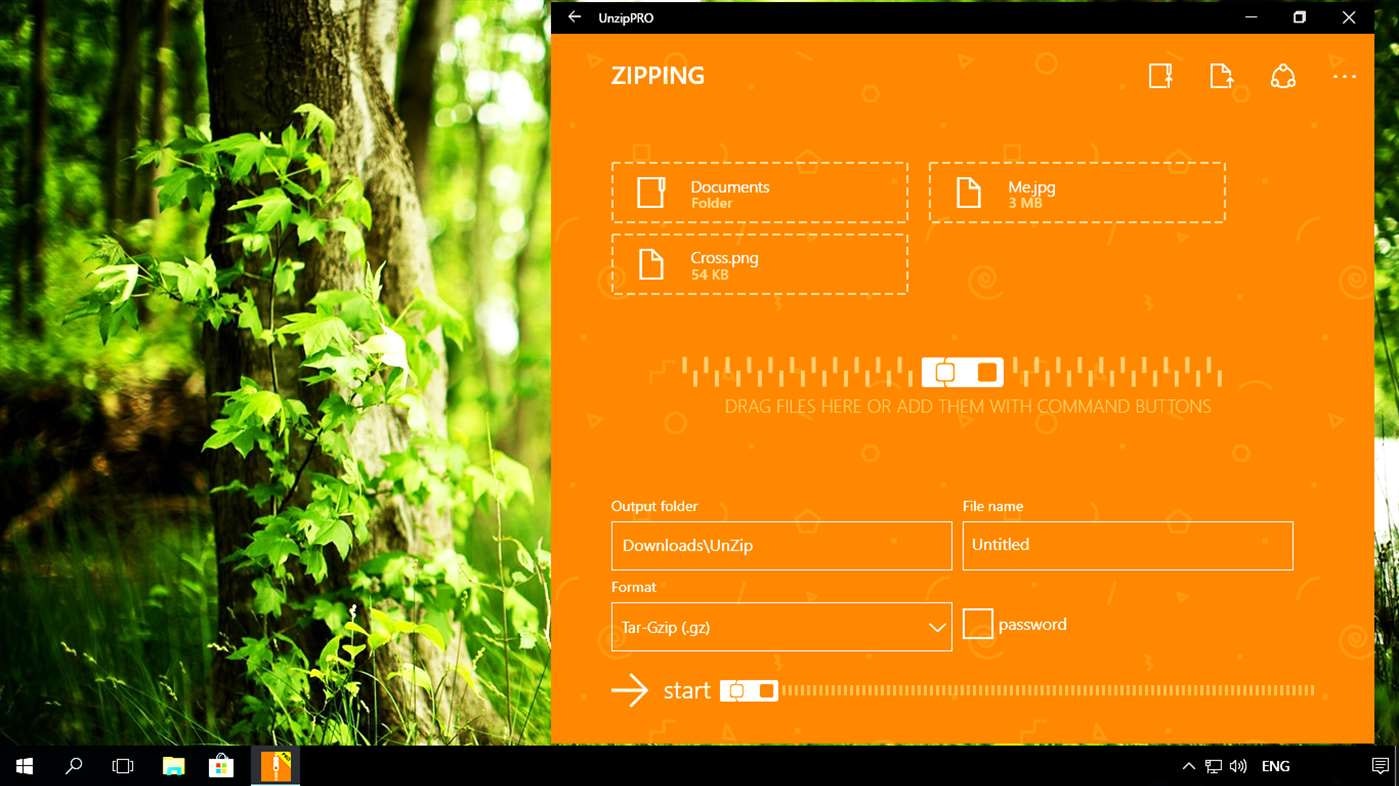Viewport: 1399px width, 786px height.
Task: Enable the password checkbox
Action: (x=977, y=623)
